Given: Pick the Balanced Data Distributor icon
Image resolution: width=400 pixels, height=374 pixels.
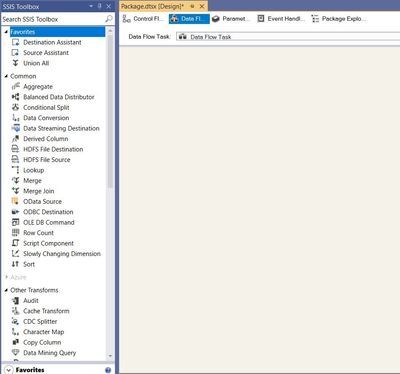Looking at the screenshot, I should [x=15, y=97].
